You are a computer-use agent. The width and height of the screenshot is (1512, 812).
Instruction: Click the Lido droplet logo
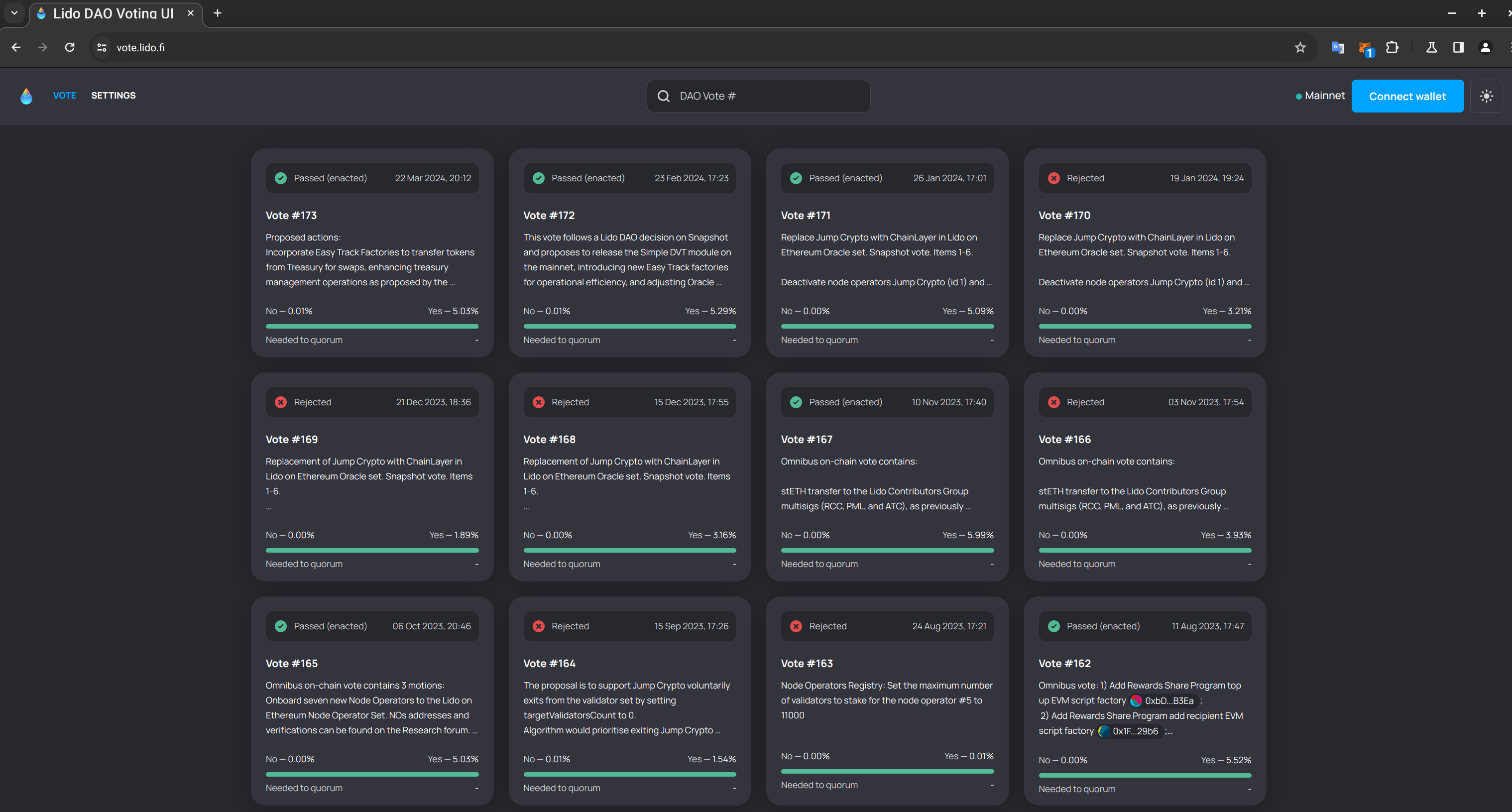point(26,96)
